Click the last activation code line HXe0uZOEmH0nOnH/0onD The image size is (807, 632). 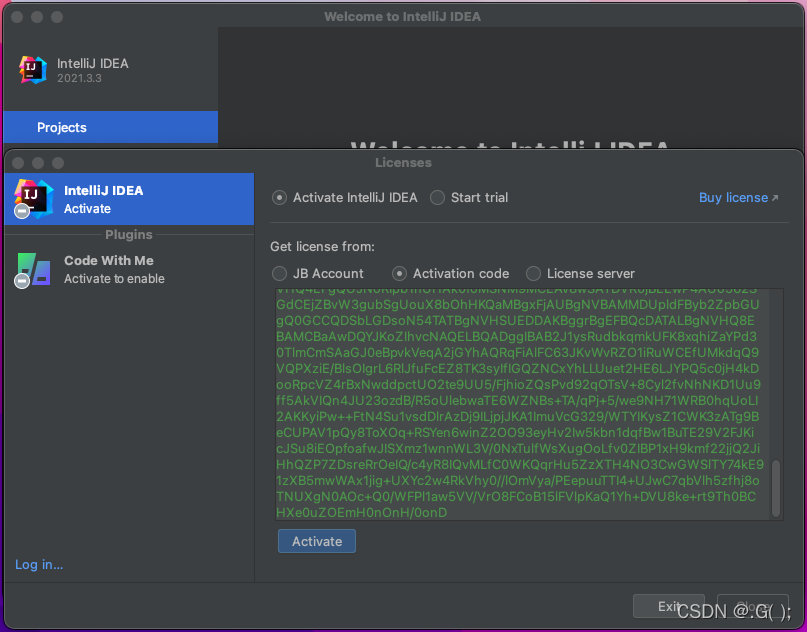(x=362, y=513)
